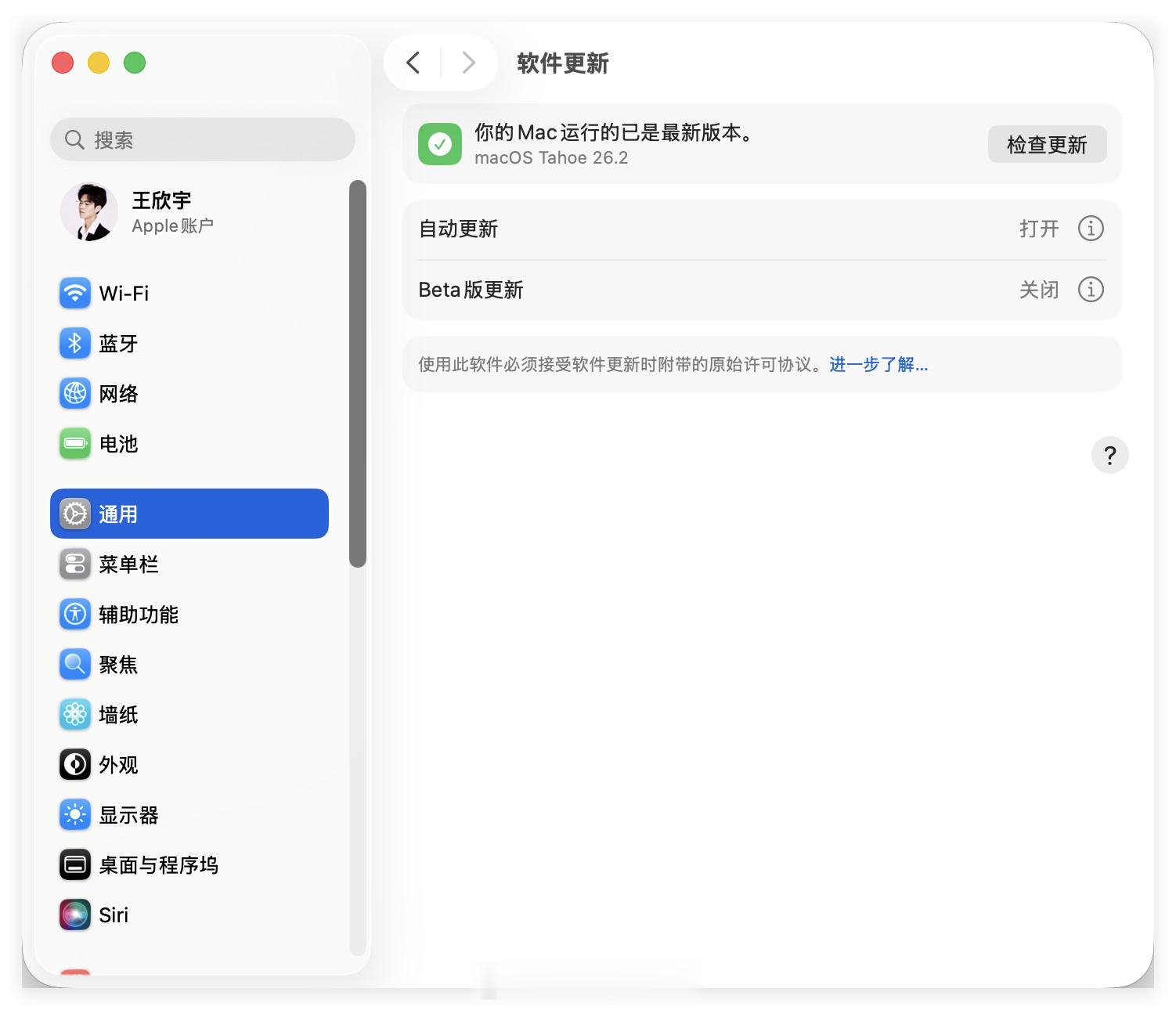Select 蓝牙 in the sidebar
This screenshot has width=1176, height=1010.
click(189, 343)
